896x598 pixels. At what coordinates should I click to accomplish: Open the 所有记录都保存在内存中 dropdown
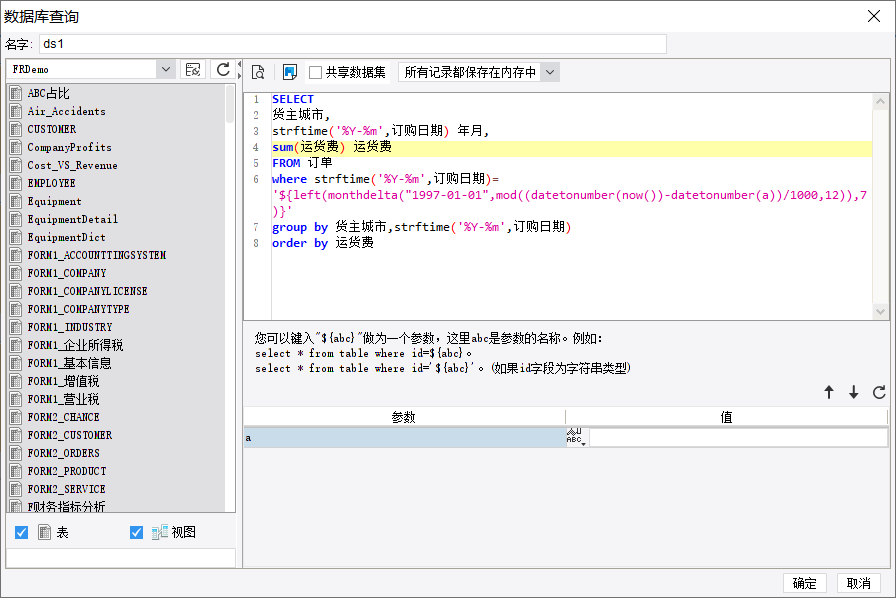(x=550, y=73)
